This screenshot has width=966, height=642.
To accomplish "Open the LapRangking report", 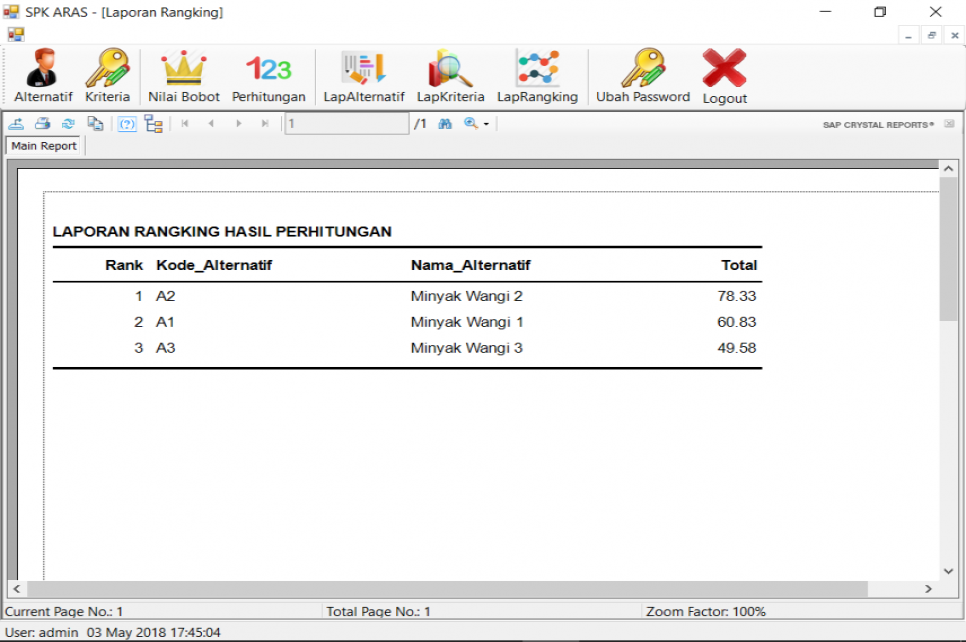I will point(537,77).
